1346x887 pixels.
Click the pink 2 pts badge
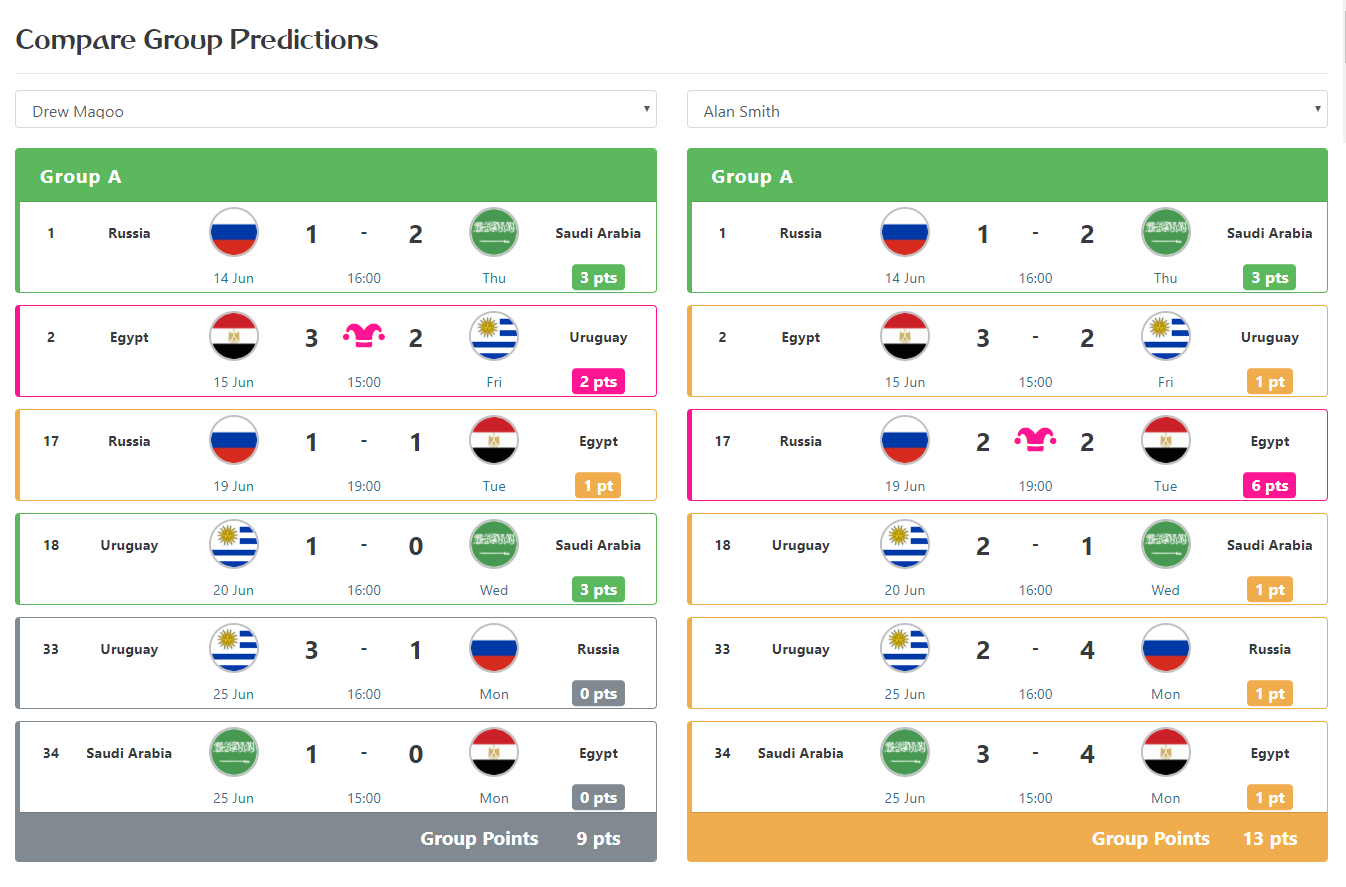[x=598, y=382]
